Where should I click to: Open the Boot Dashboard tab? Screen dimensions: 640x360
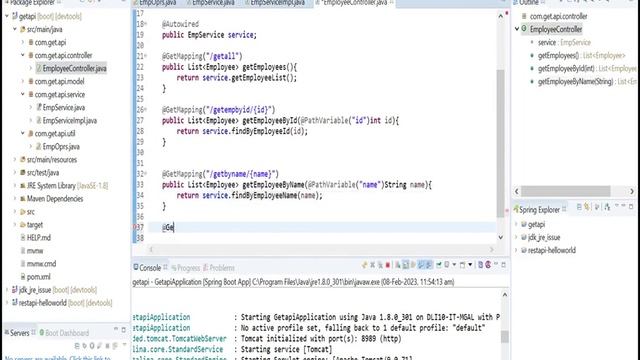[x=64, y=333]
